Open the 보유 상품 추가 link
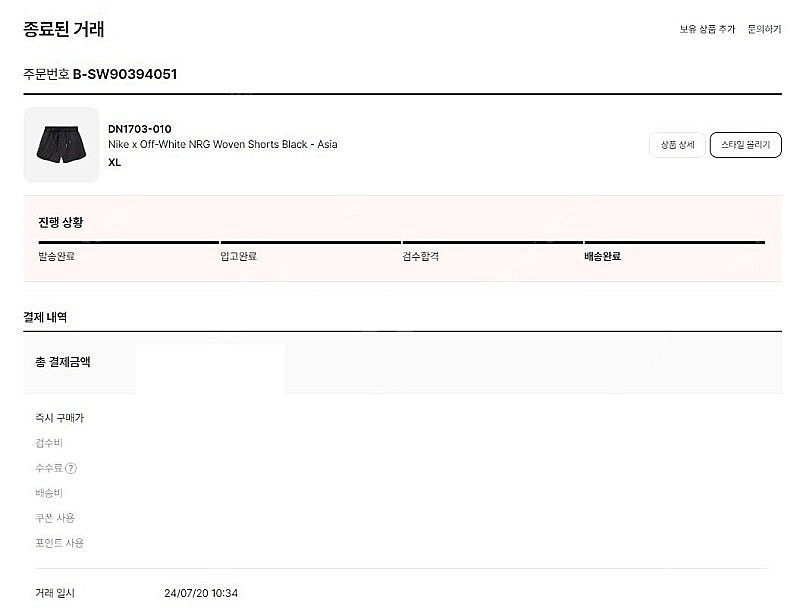The image size is (800, 609). point(707,29)
